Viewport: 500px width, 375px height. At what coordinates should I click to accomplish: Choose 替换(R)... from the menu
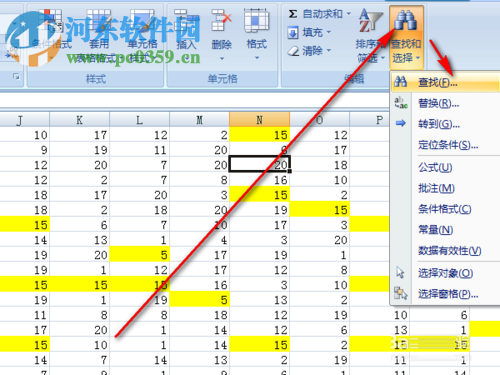click(446, 103)
